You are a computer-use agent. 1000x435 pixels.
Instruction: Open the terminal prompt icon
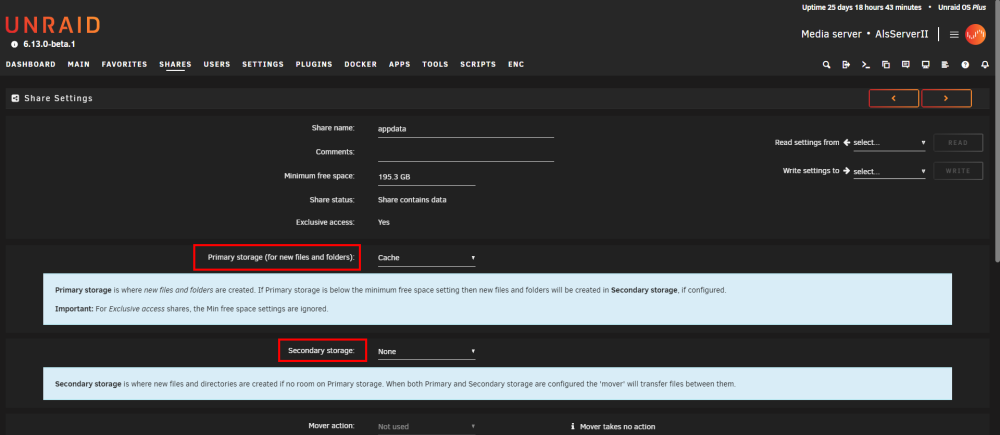pos(865,64)
